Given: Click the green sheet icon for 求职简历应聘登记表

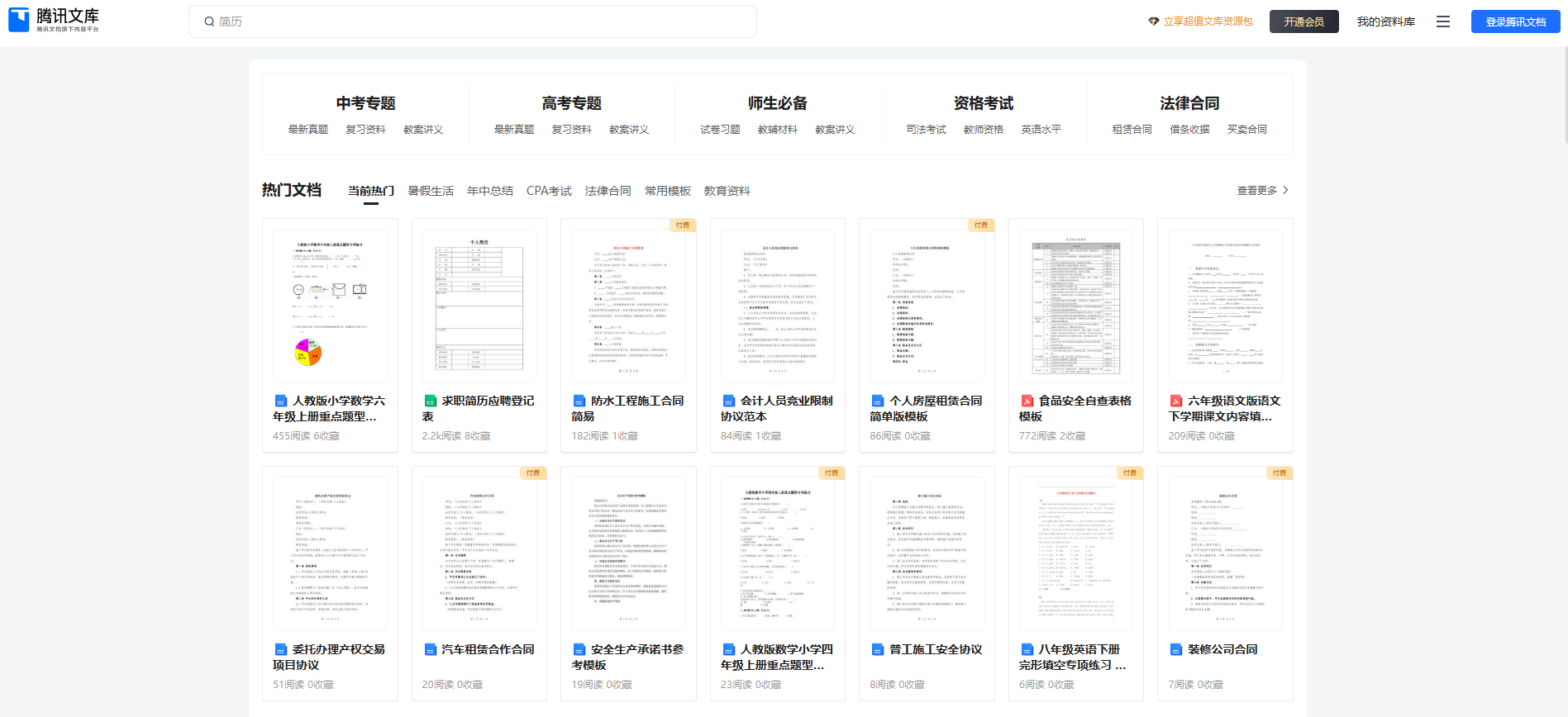Looking at the screenshot, I should 430,401.
